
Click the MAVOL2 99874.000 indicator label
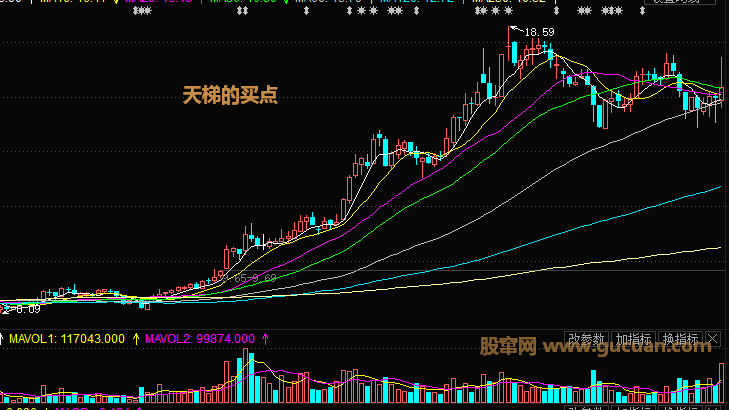200,339
